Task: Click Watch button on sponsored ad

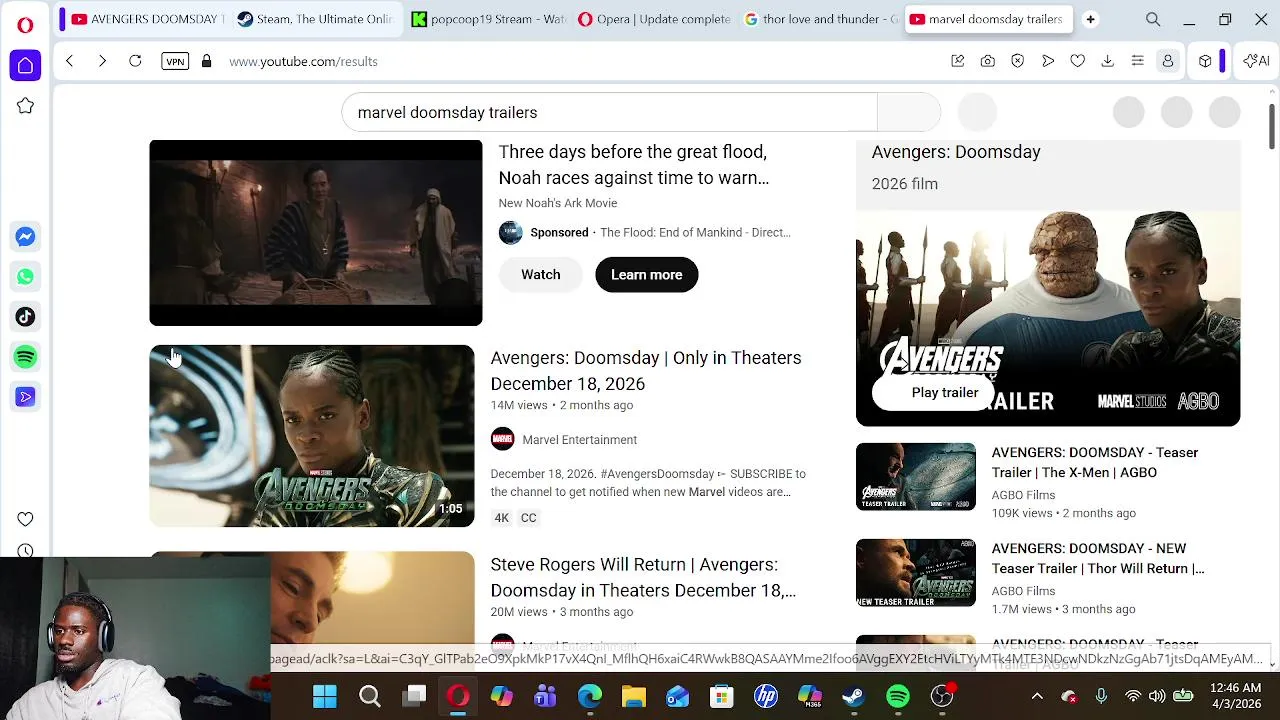Action: [540, 274]
